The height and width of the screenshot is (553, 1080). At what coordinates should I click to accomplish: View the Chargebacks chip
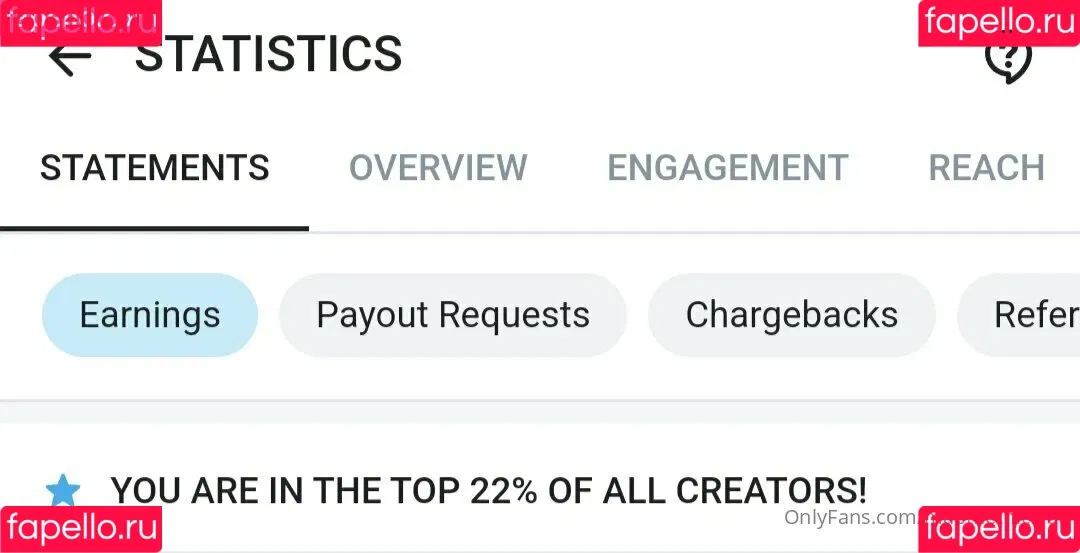[791, 315]
